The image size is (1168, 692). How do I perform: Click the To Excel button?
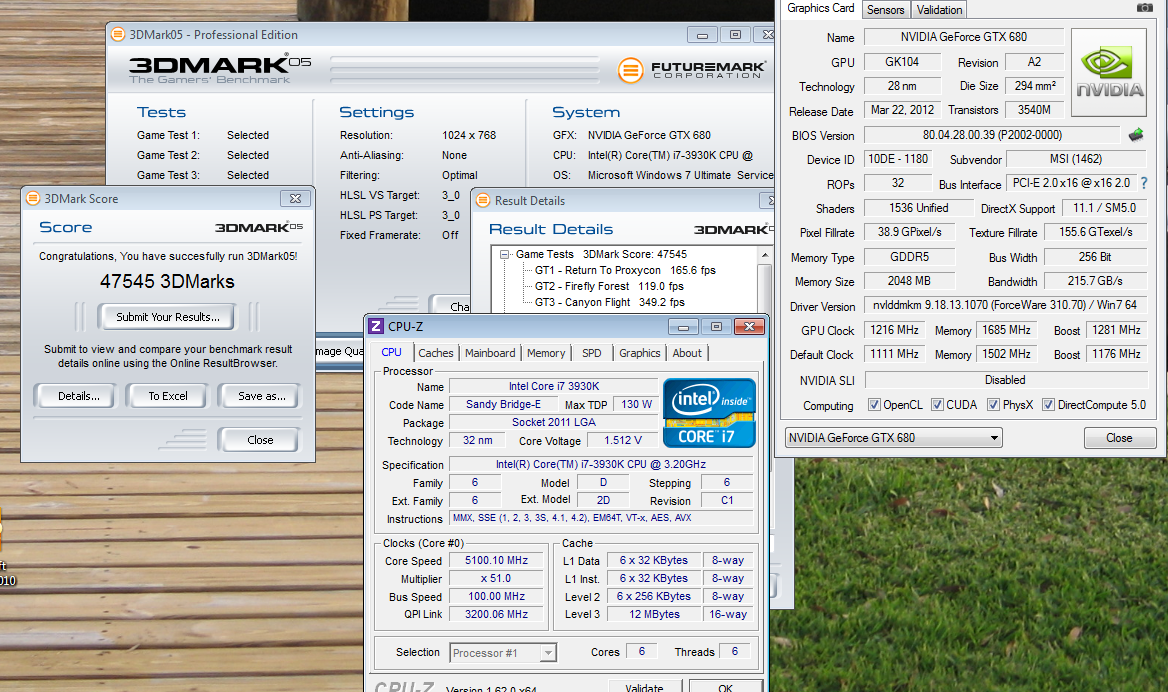point(168,396)
